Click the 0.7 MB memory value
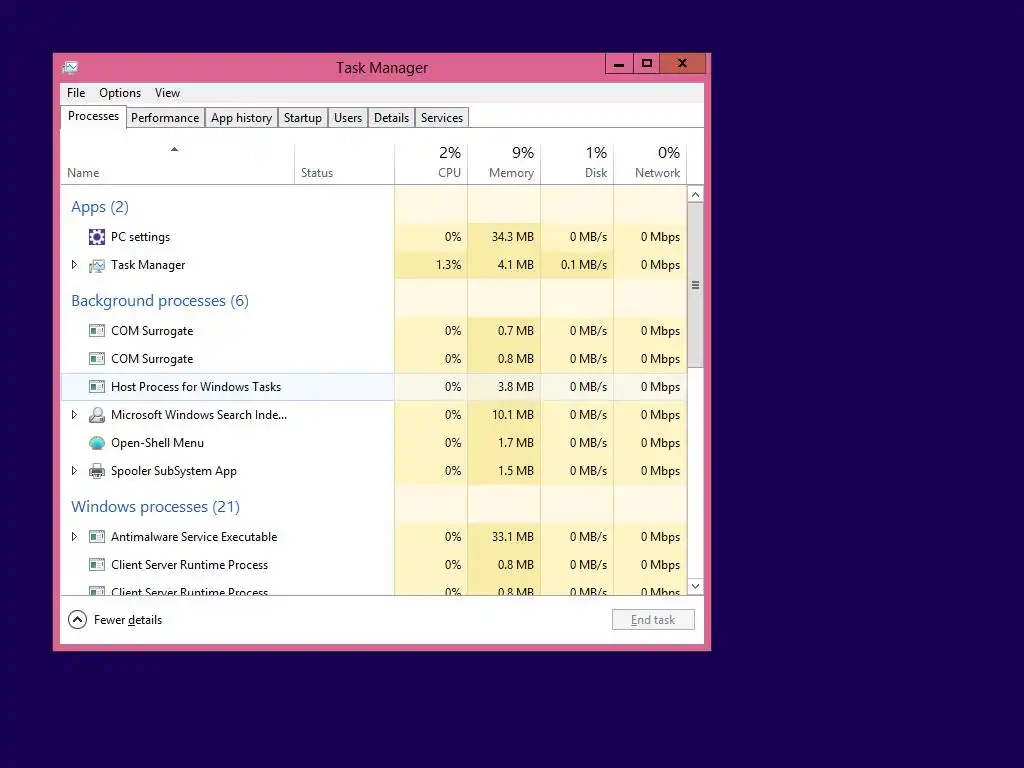The height and width of the screenshot is (768, 1024). click(x=515, y=331)
